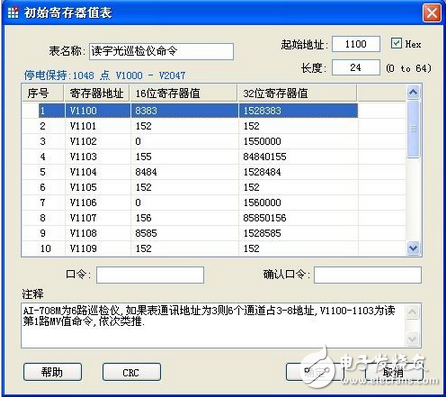447x397 pixels.
Task: Click 32-bit value 1528383 cell
Action: coord(298,111)
